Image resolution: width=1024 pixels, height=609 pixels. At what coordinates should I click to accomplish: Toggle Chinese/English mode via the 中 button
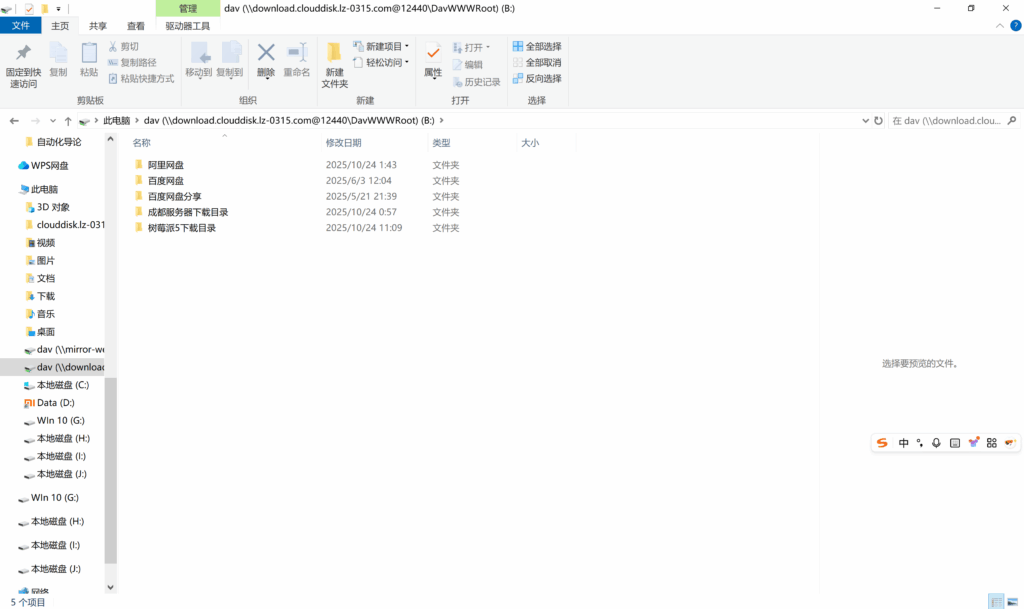pyautogui.click(x=903, y=443)
